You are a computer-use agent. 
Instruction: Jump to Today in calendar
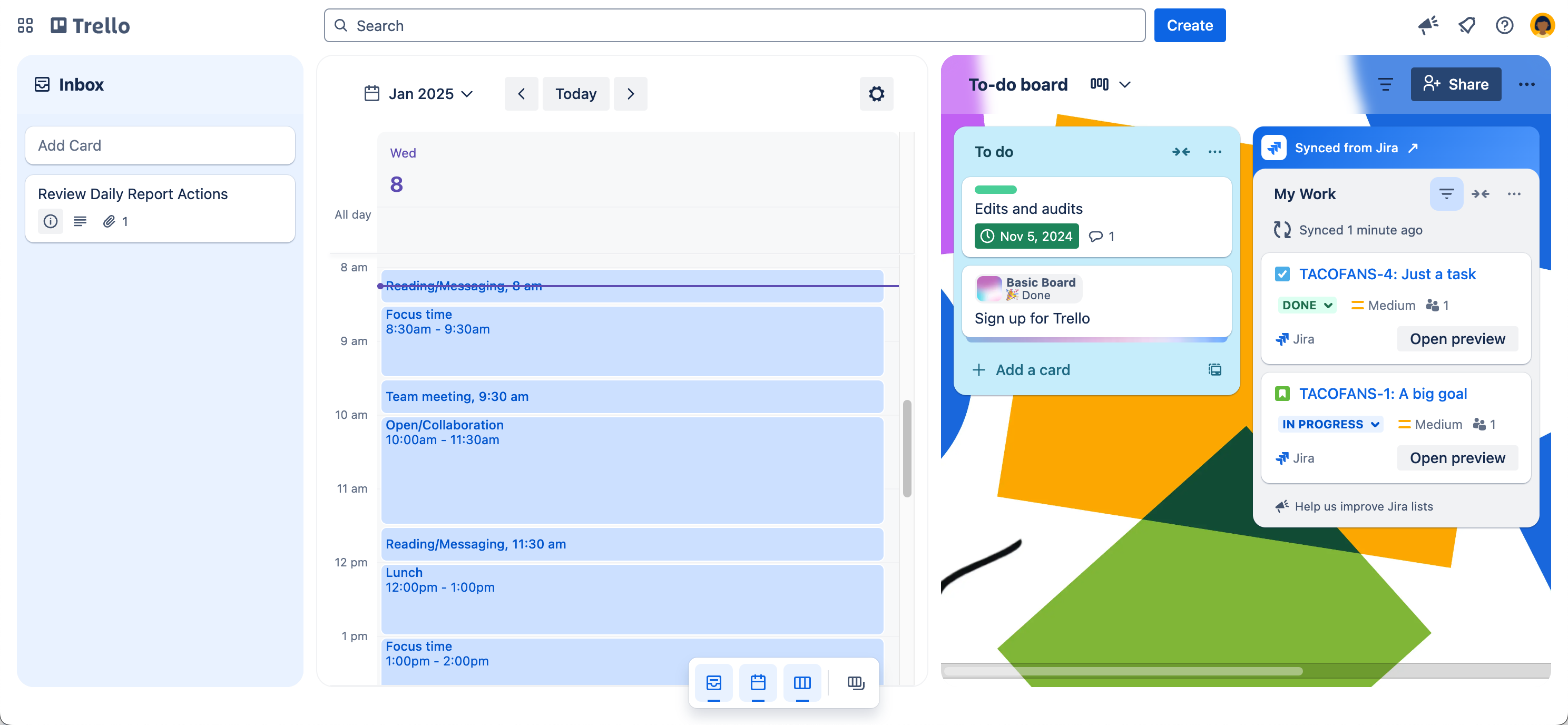coord(575,94)
